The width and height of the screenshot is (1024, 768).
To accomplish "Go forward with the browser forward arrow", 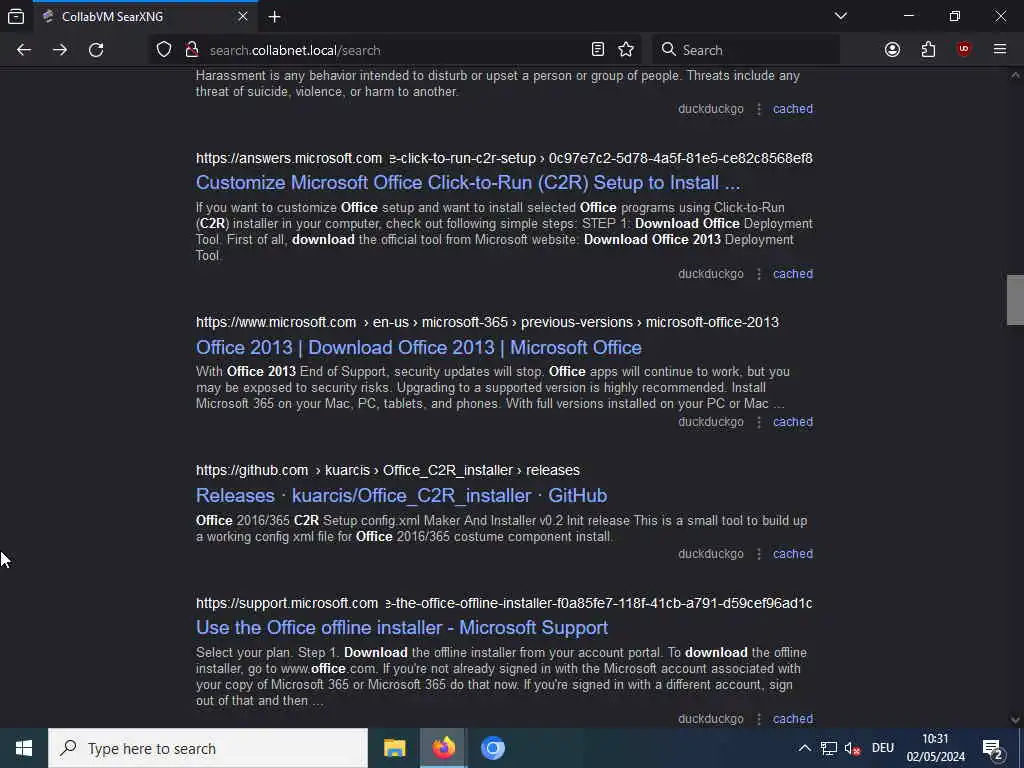I will tap(60, 50).
